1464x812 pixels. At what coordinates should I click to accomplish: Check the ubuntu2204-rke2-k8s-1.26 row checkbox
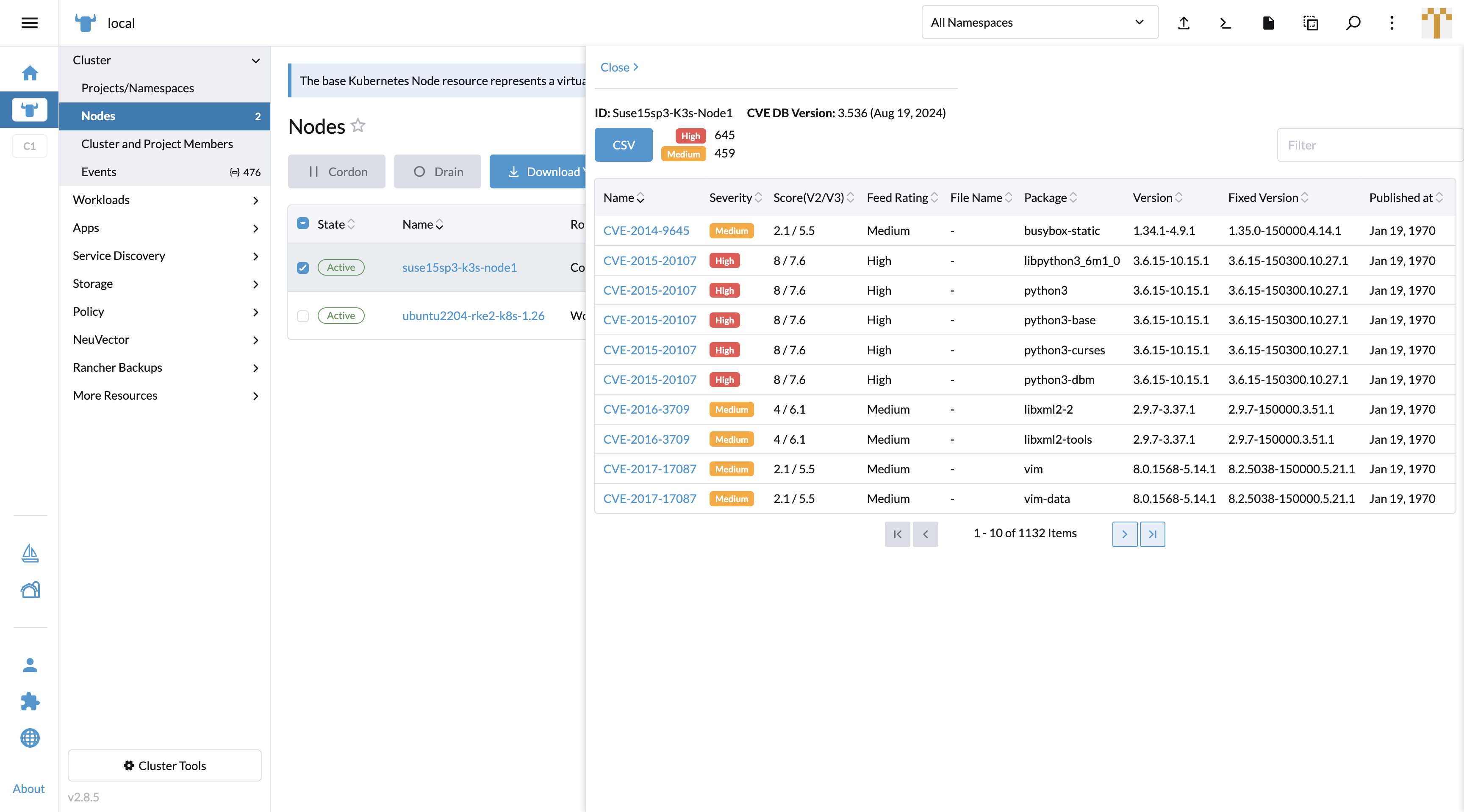303,316
